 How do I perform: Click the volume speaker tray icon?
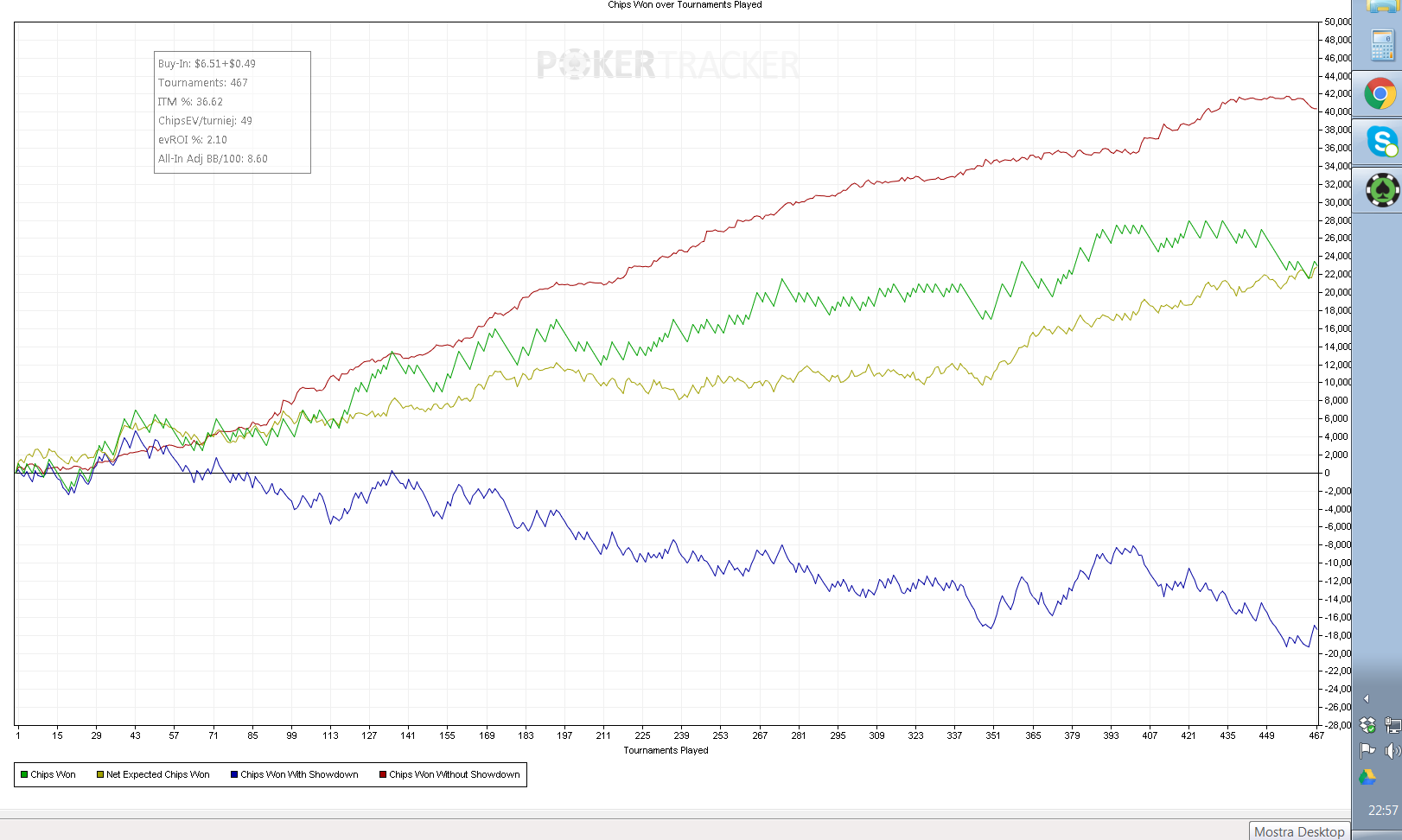pos(1392,751)
